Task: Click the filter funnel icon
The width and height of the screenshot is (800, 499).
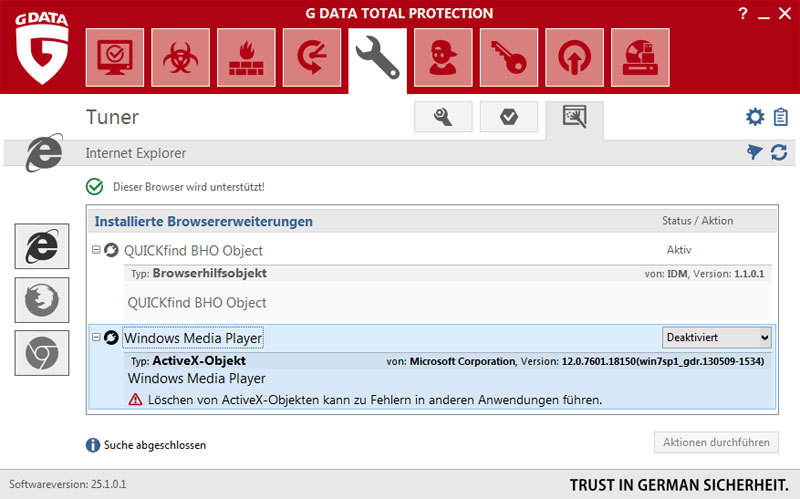Action: (754, 152)
